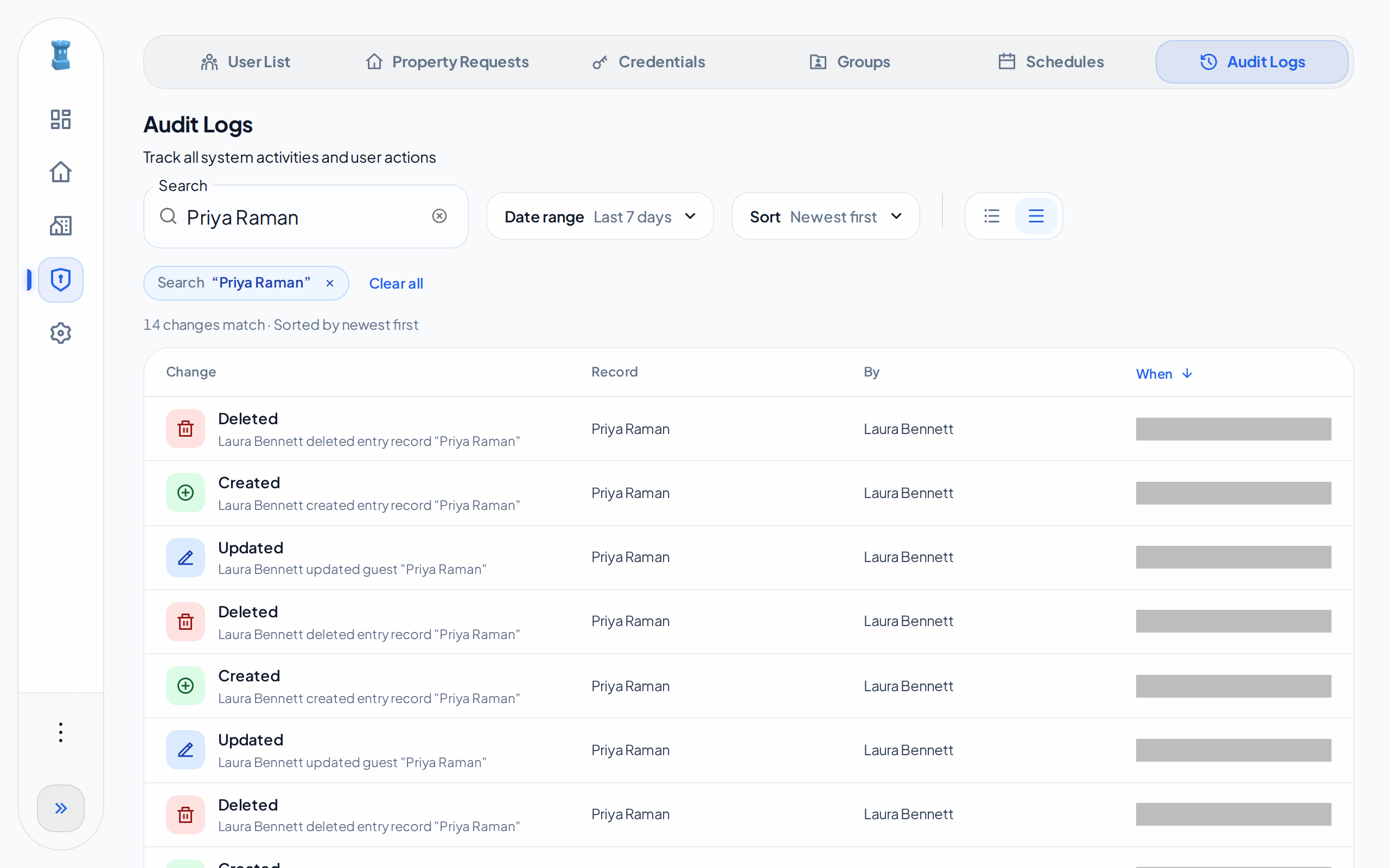
Task: Select the shield security icon in the sidebar
Action: click(61, 279)
